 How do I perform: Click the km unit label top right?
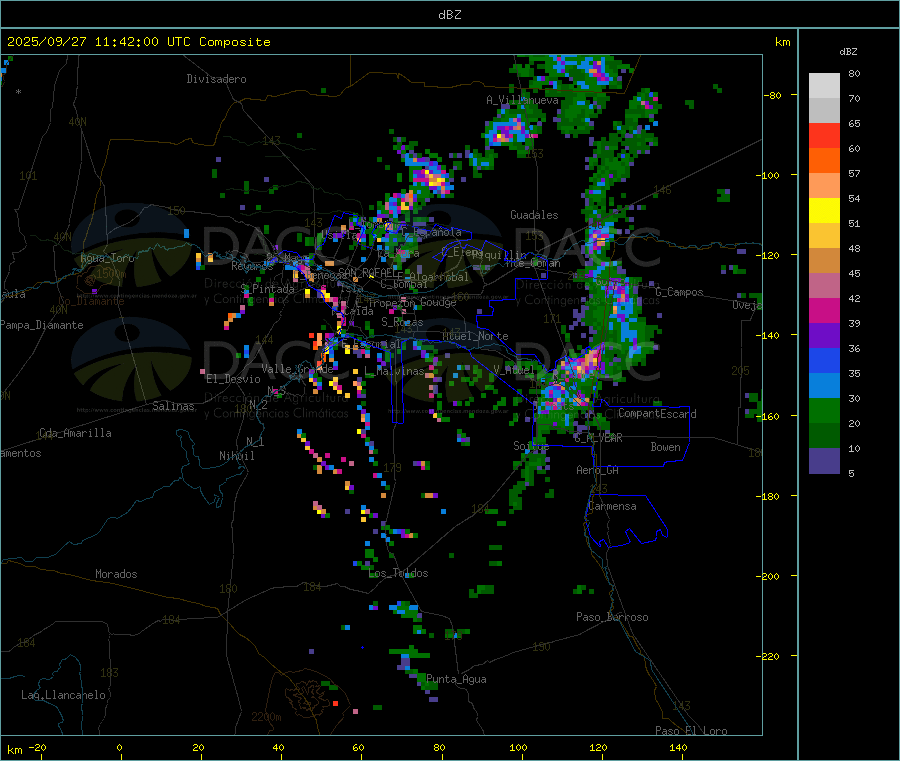coord(782,42)
